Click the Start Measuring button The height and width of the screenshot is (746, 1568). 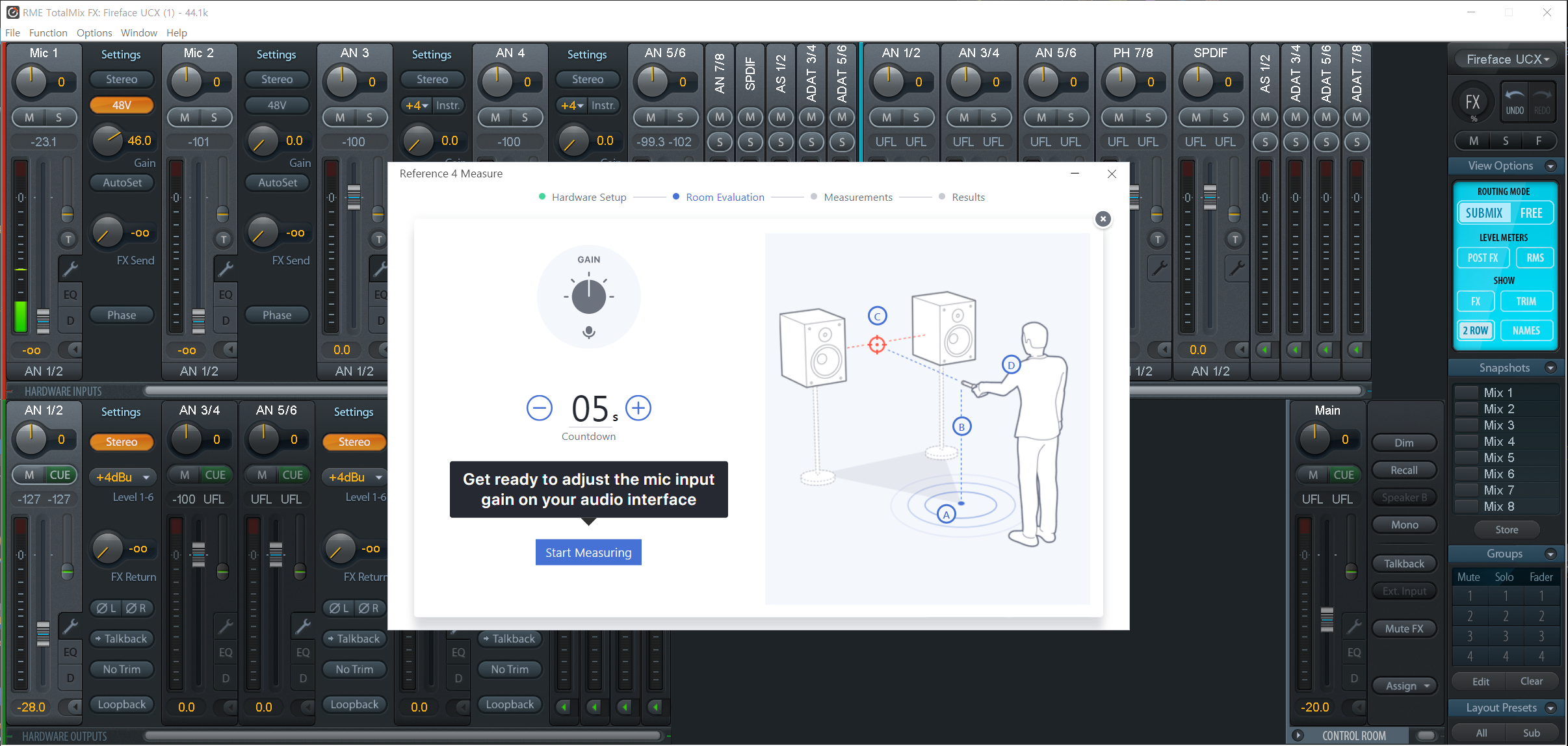click(588, 552)
